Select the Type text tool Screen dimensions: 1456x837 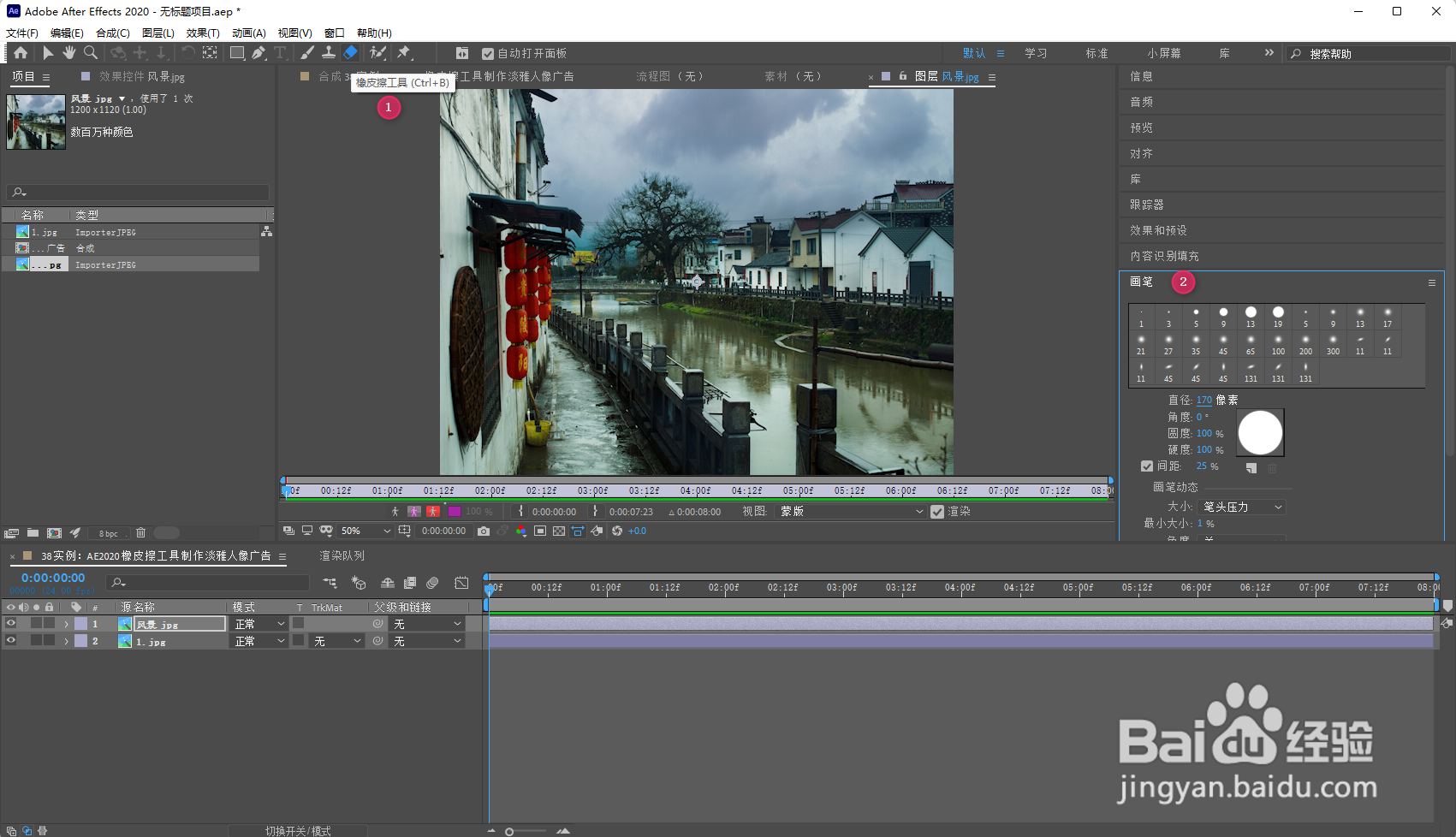280,53
